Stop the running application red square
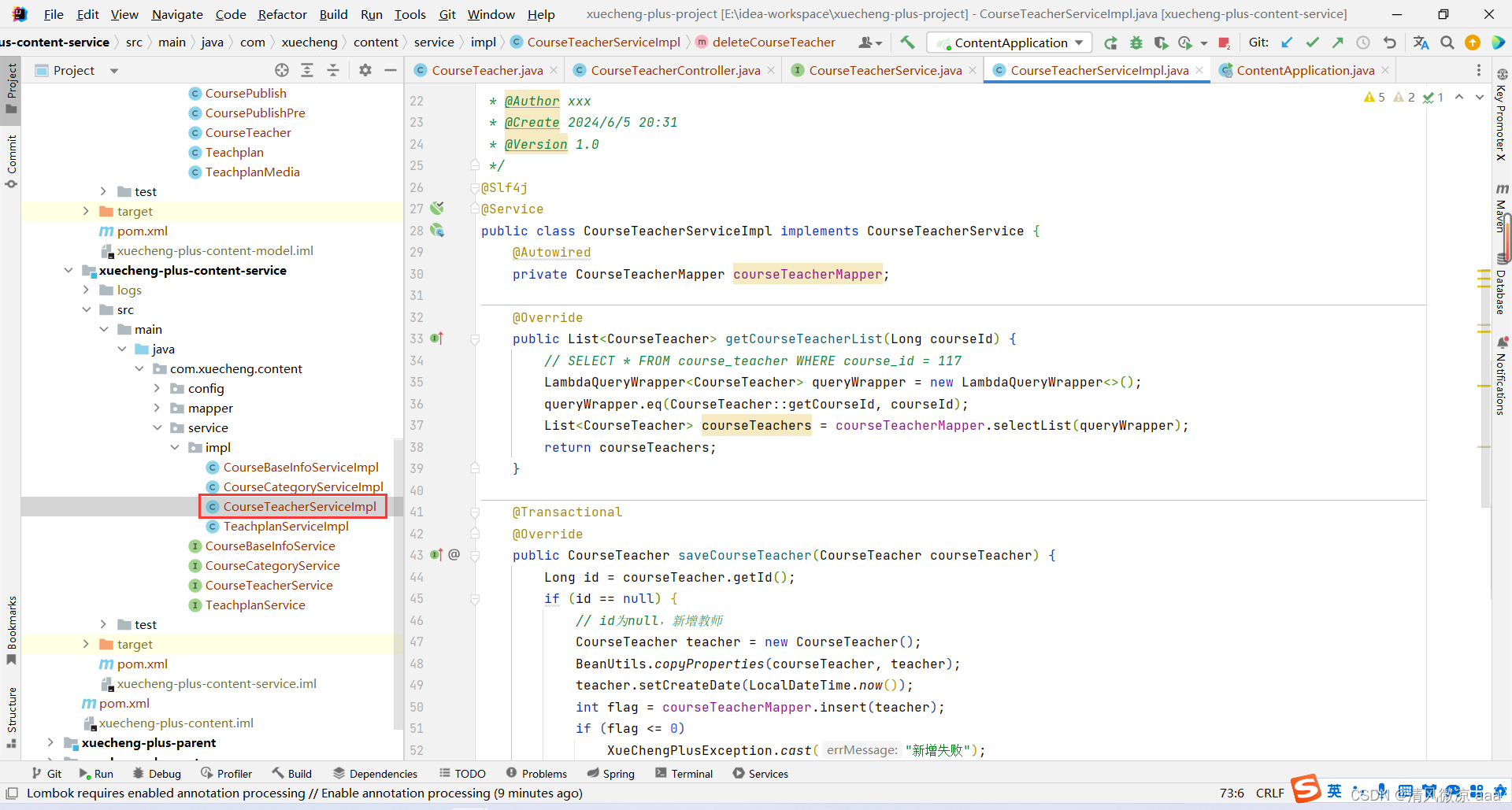The width and height of the screenshot is (1512, 810). pyautogui.click(x=1224, y=43)
